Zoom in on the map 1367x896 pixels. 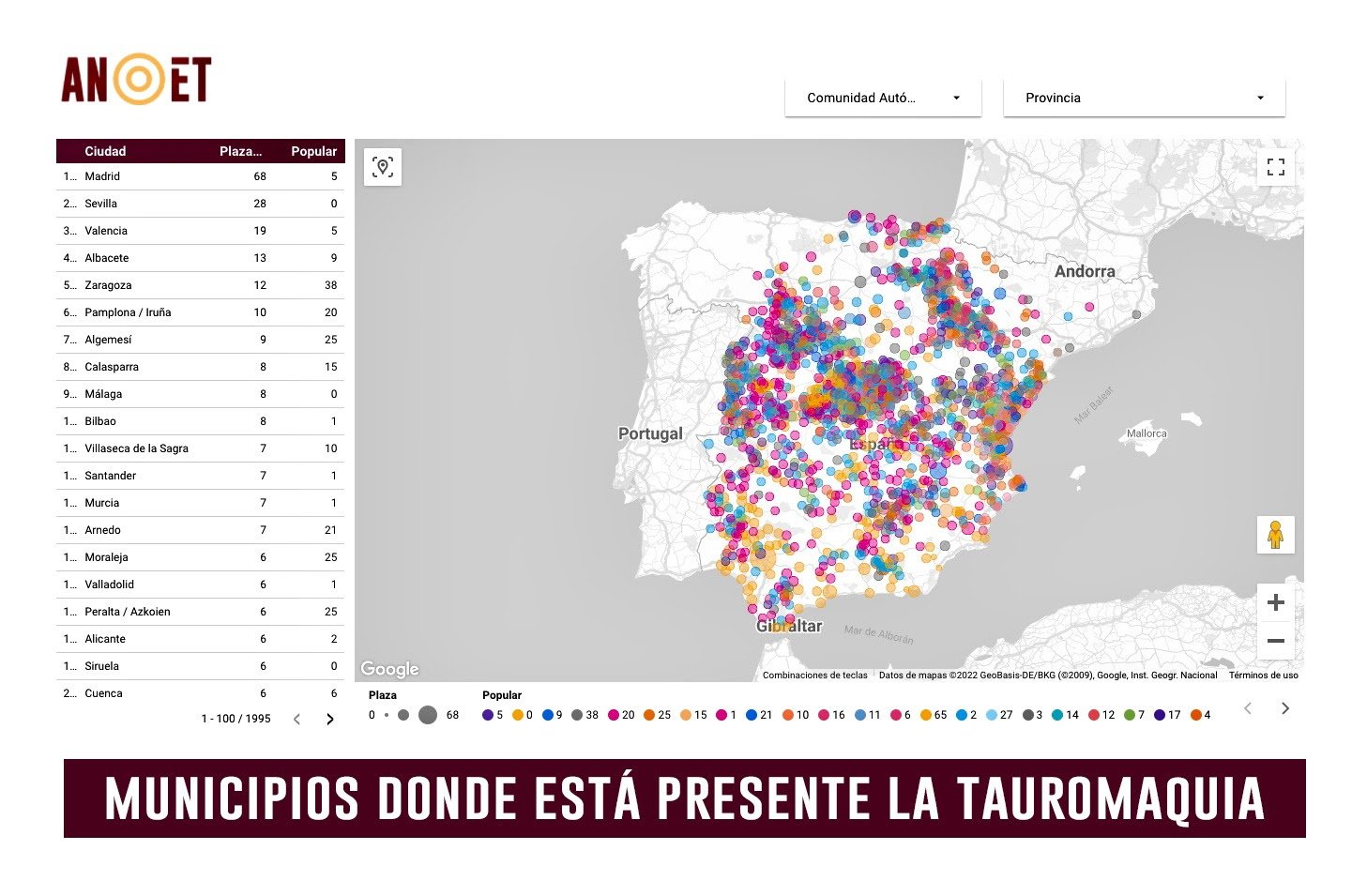point(1275,602)
